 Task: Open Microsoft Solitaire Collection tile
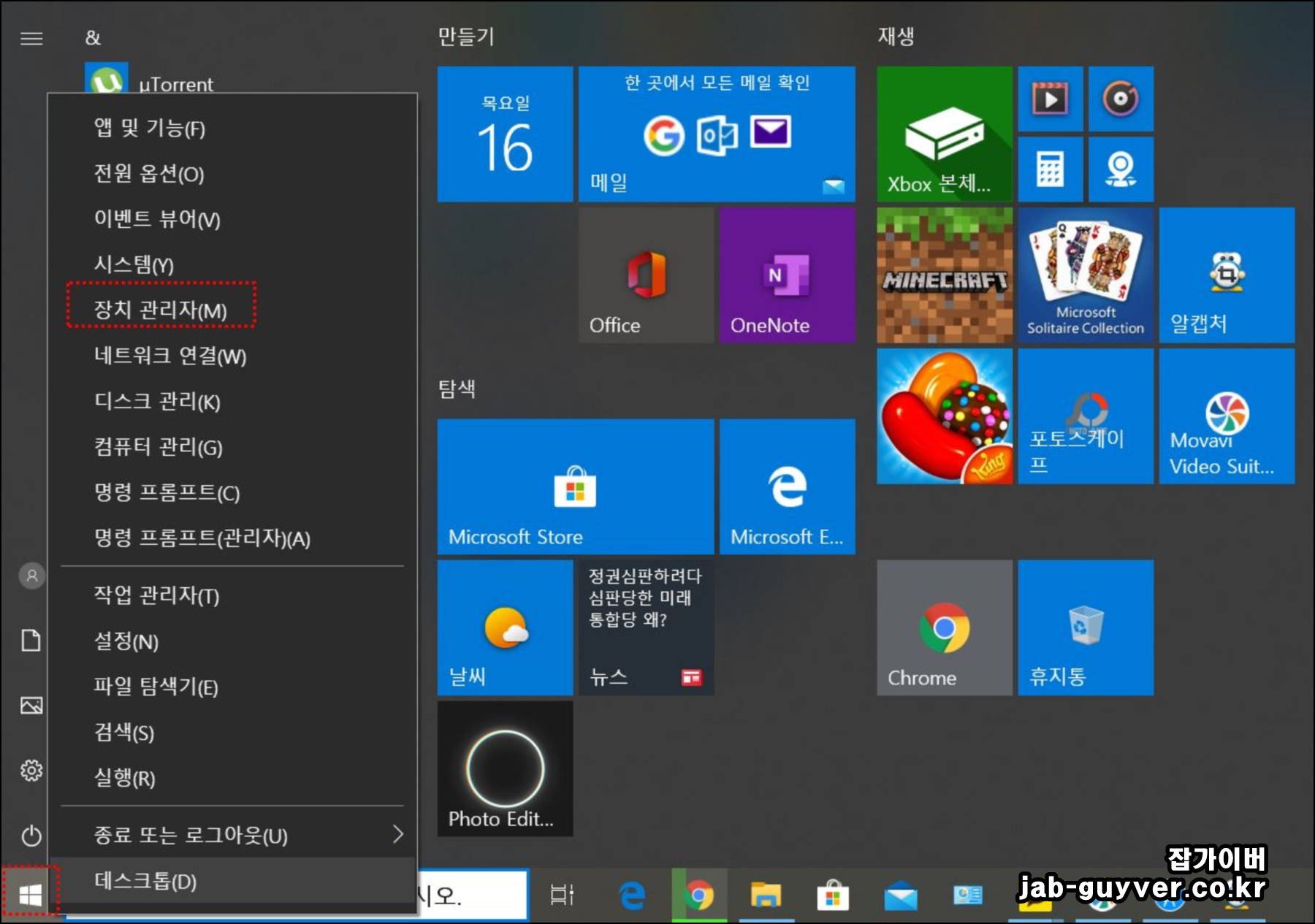1086,275
